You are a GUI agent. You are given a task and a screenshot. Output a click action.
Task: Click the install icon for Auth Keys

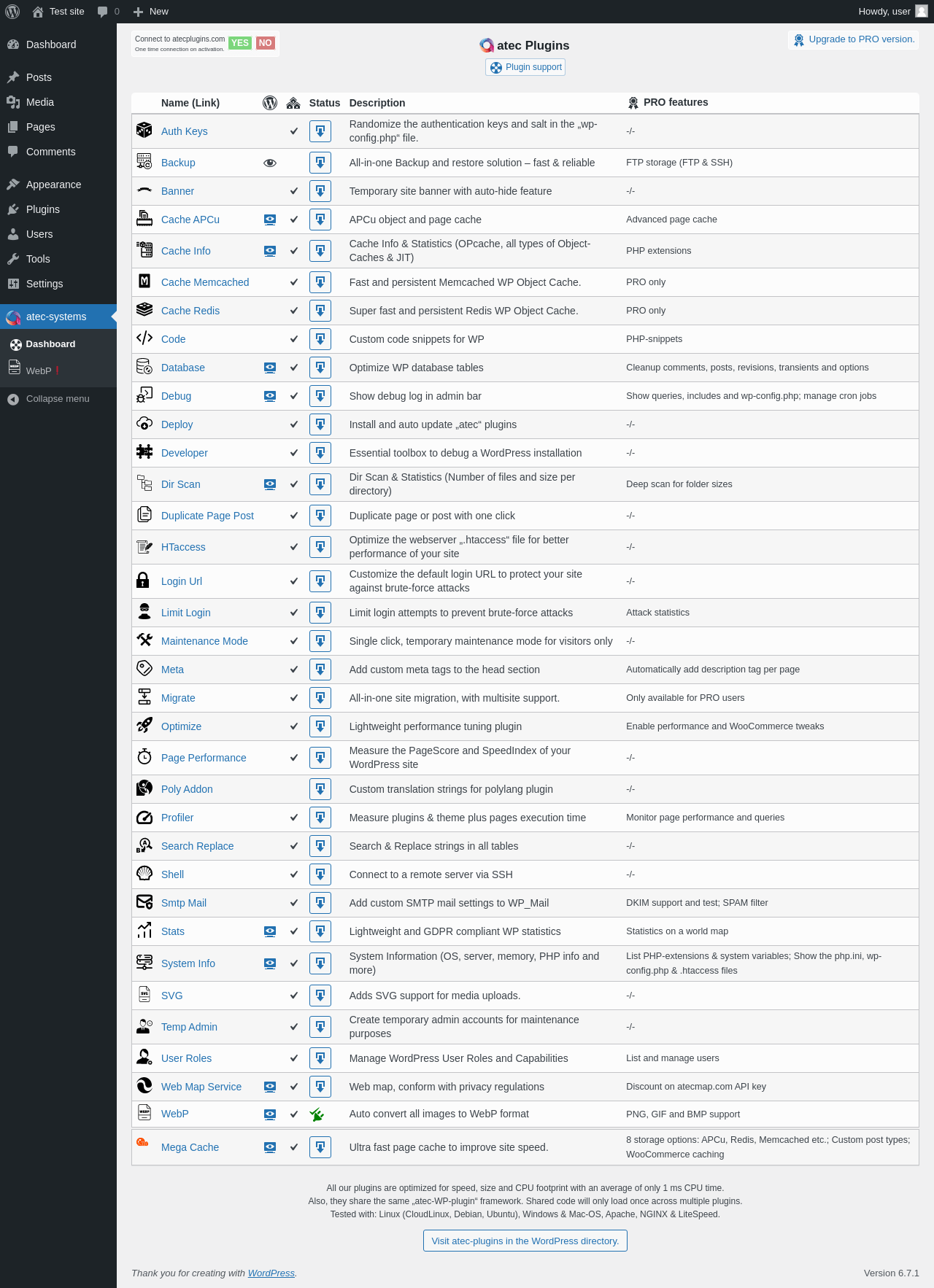pos(320,131)
